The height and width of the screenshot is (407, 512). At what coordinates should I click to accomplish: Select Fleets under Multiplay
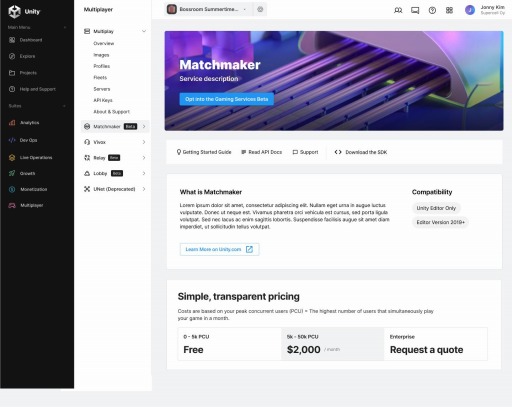coord(100,78)
